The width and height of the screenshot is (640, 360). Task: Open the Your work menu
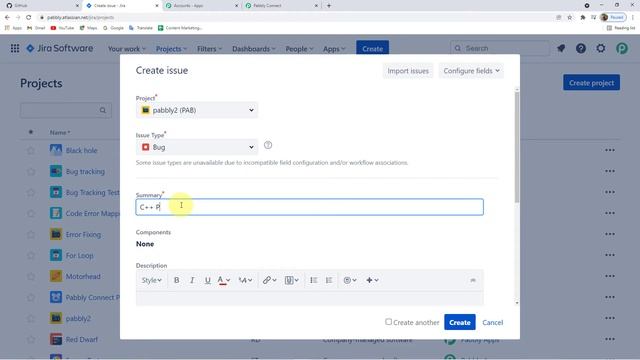coord(127,49)
